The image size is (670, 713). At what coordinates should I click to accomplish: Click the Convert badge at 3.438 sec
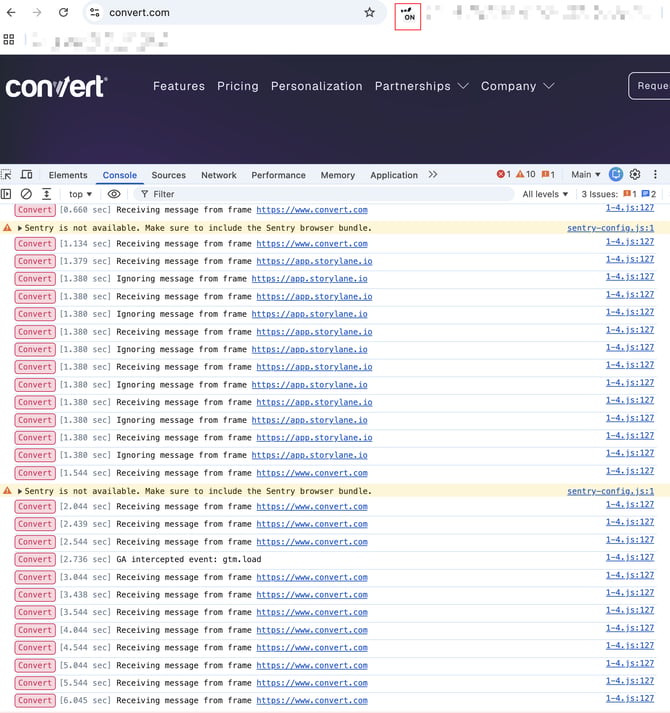click(x=35, y=595)
